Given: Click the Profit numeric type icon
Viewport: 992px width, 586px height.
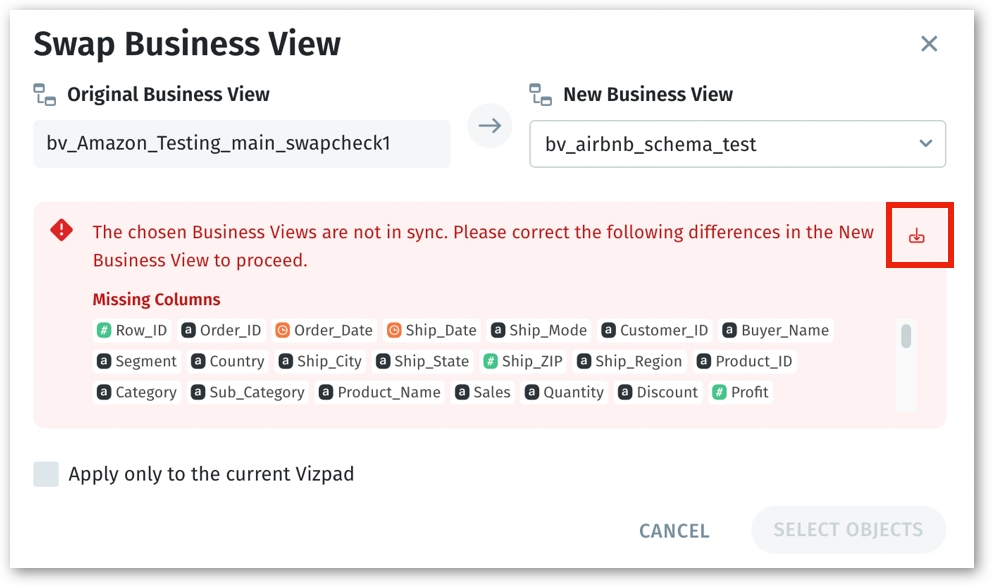Looking at the screenshot, I should coord(719,392).
